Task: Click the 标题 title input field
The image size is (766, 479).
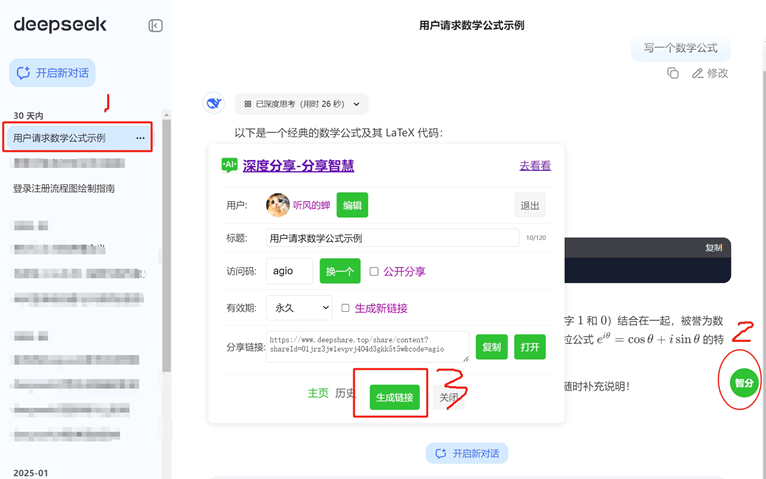Action: pyautogui.click(x=392, y=238)
